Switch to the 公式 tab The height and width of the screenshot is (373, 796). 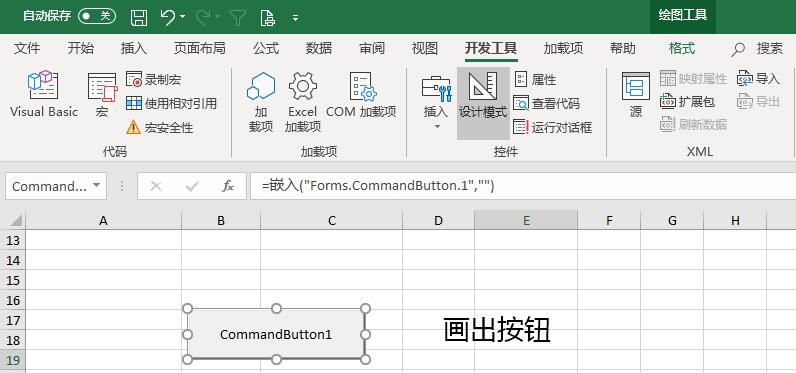point(266,49)
